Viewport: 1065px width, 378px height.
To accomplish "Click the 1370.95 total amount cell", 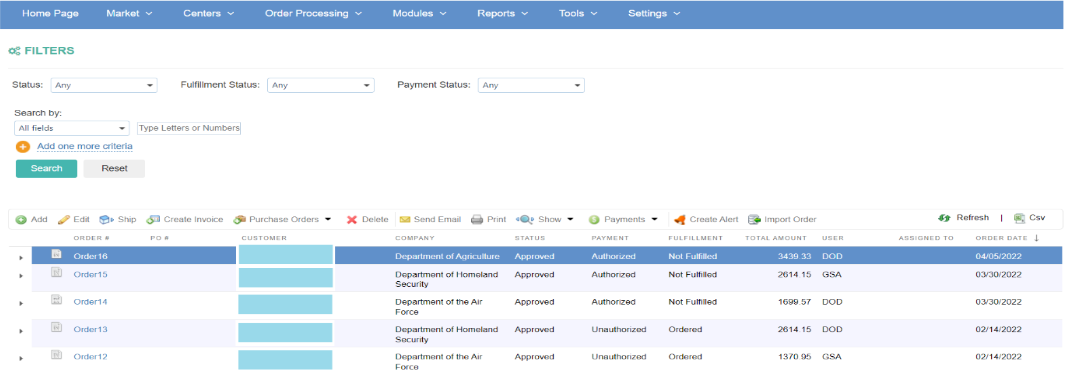I will pyautogui.click(x=795, y=356).
